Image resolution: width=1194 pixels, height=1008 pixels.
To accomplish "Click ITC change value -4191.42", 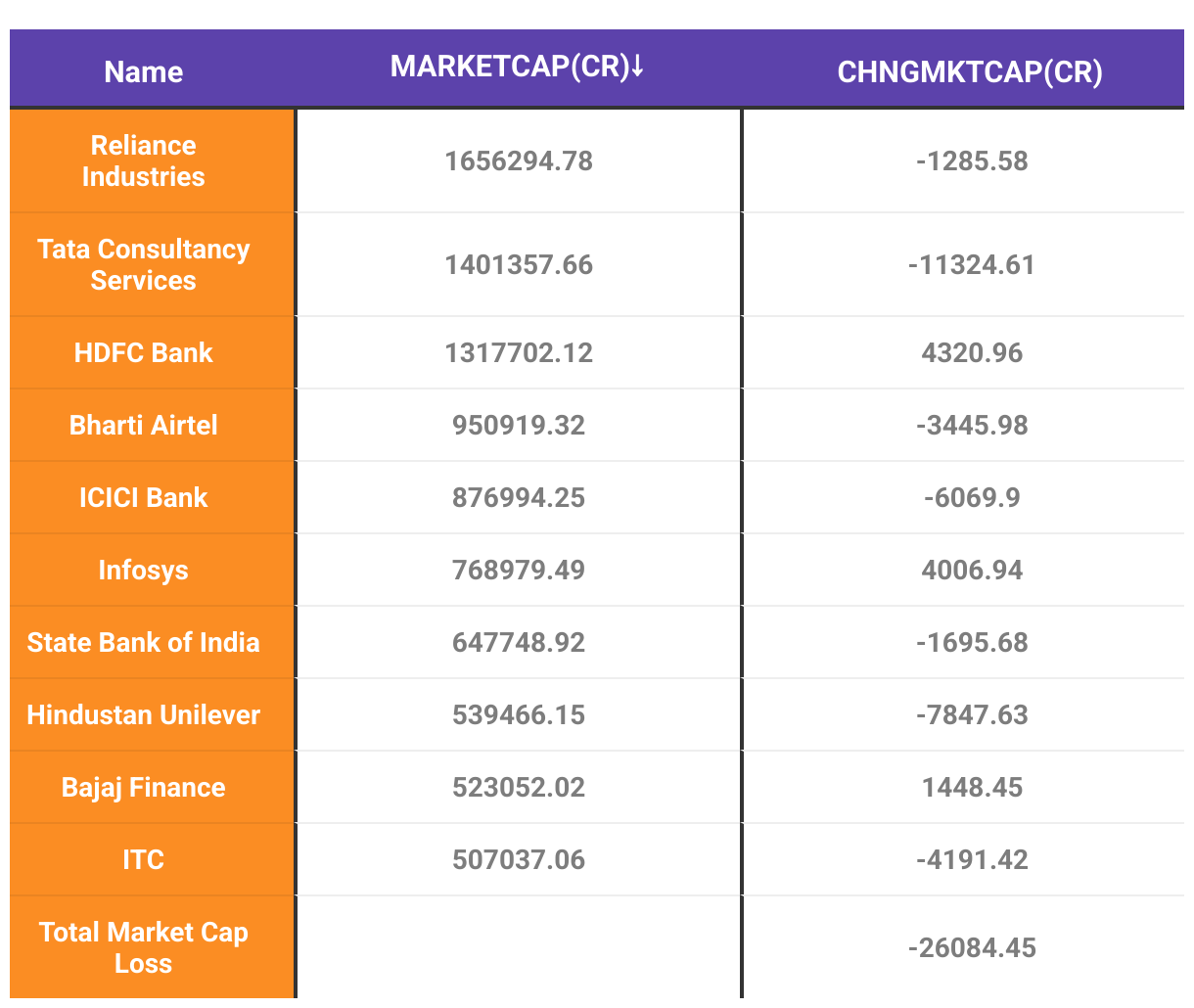I will pyautogui.click(x=972, y=859).
